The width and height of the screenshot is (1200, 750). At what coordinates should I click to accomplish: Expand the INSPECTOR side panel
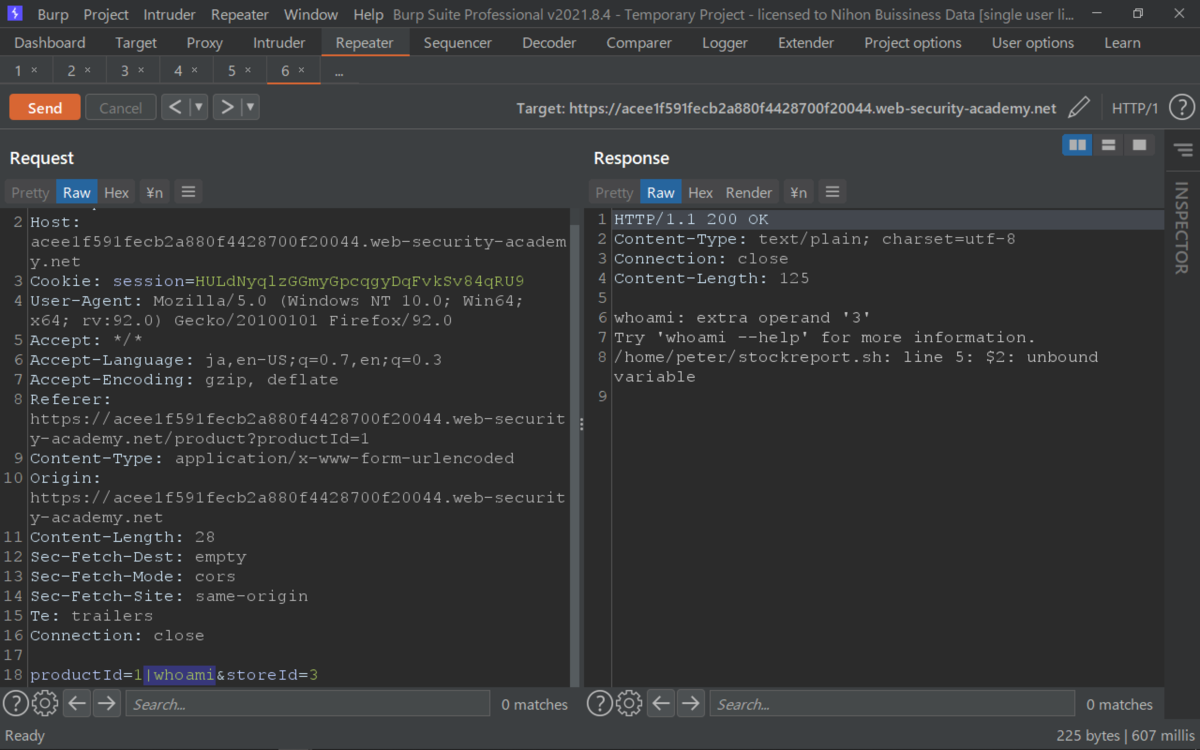[x=1181, y=228]
